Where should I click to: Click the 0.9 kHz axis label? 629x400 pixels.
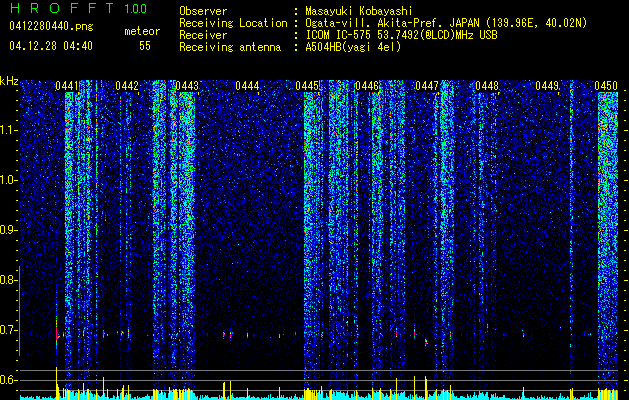(8, 230)
